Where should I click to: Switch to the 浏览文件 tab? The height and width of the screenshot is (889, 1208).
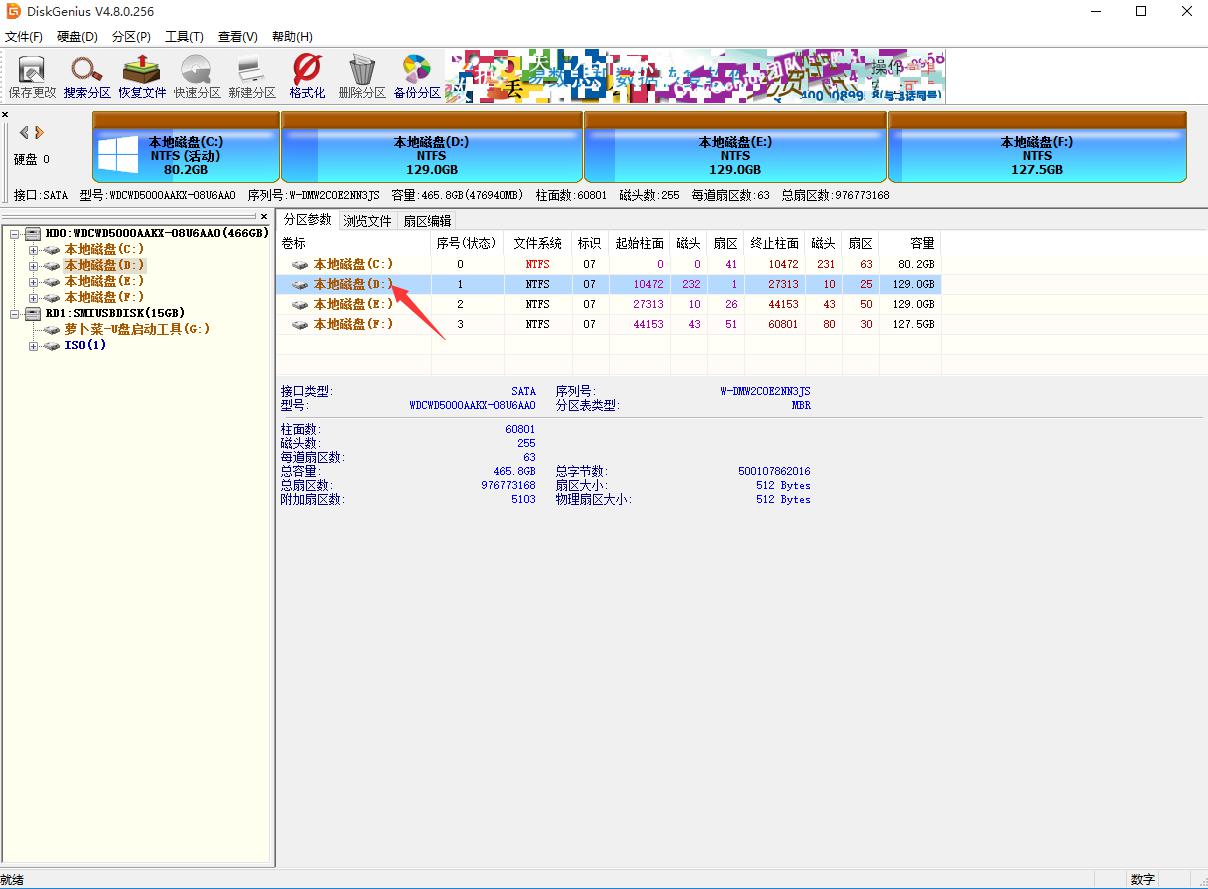point(367,221)
